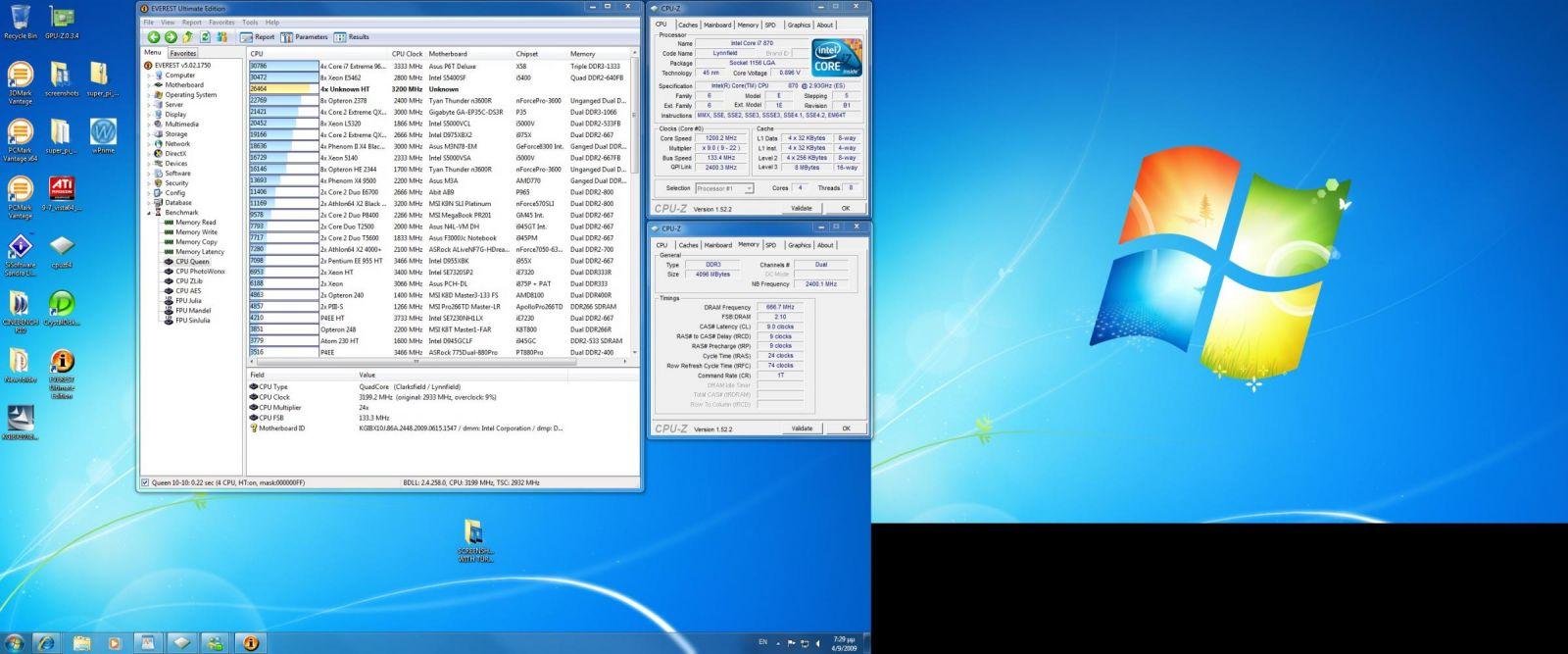
Task: Click the green forward arrow in EVEREST
Action: click(x=170, y=37)
